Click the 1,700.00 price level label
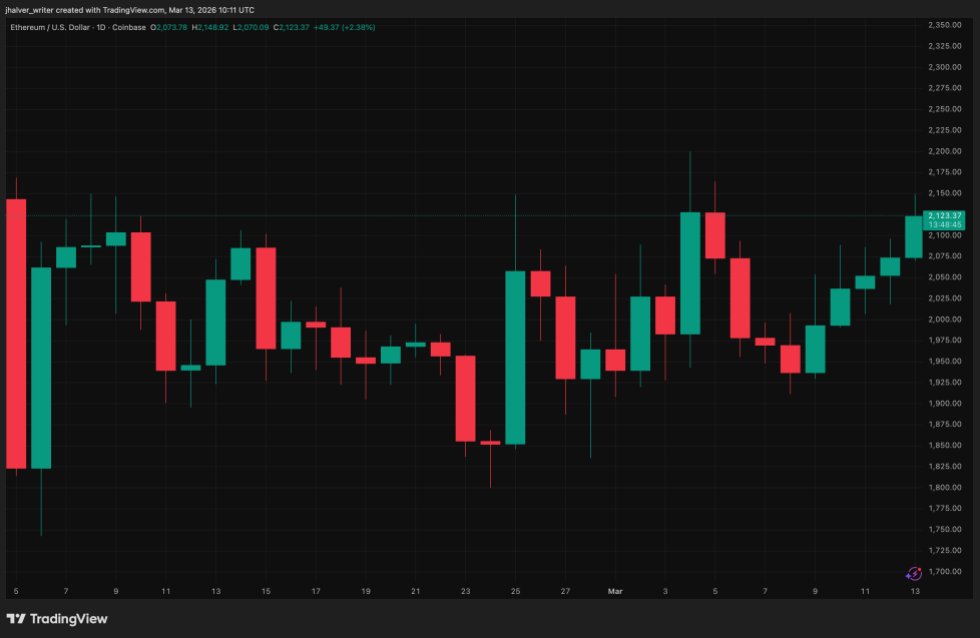Viewport: 980px width, 638px height. pyautogui.click(x=945, y=571)
